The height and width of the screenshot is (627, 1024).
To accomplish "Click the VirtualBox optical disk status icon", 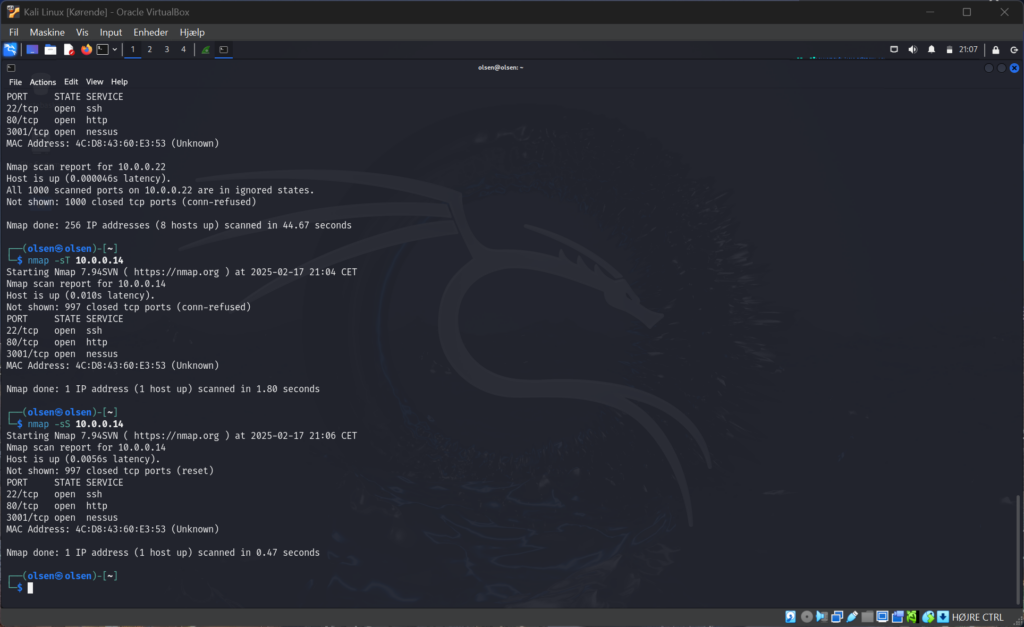I will click(x=806, y=616).
